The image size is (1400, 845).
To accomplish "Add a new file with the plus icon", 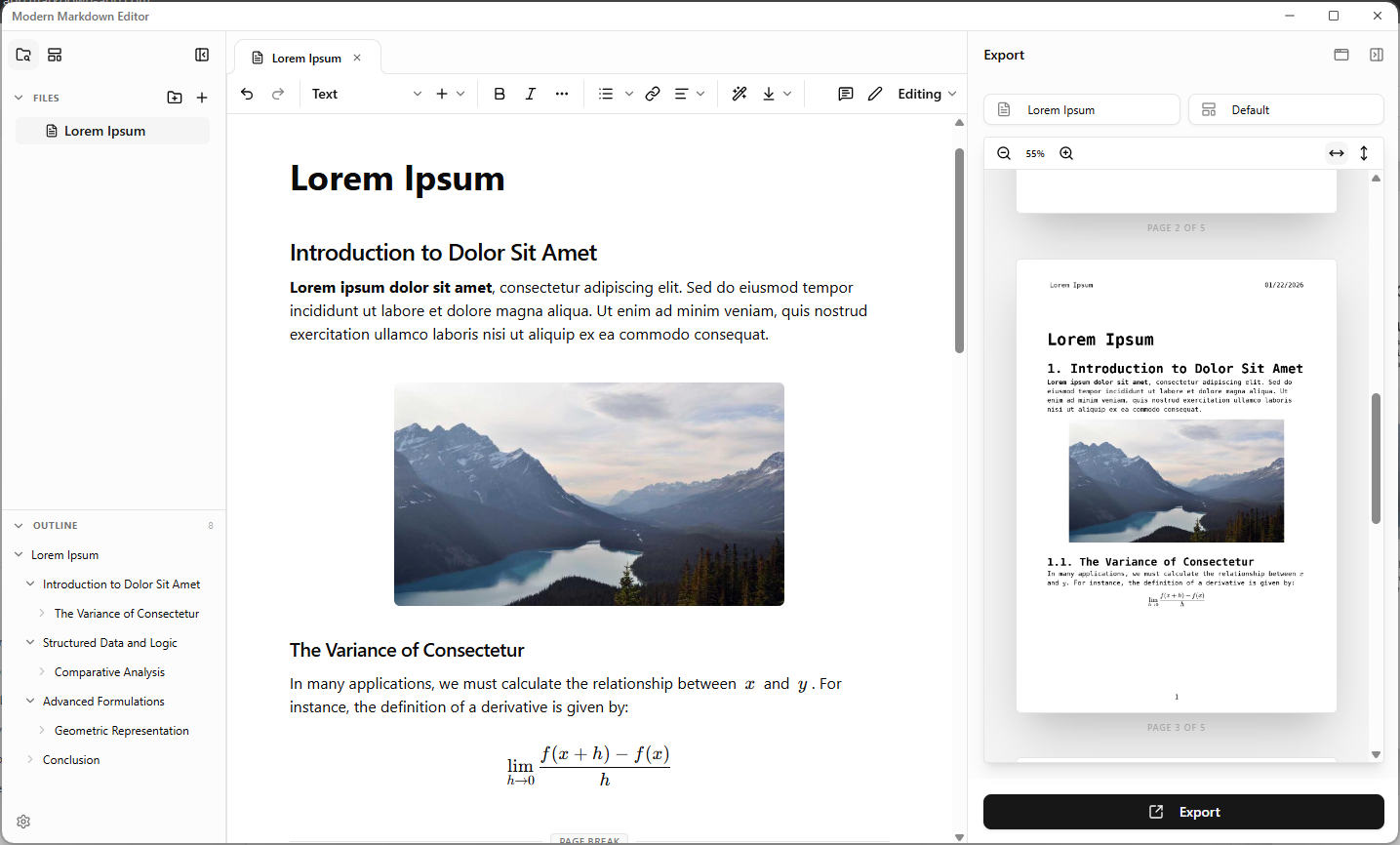I will coord(202,98).
